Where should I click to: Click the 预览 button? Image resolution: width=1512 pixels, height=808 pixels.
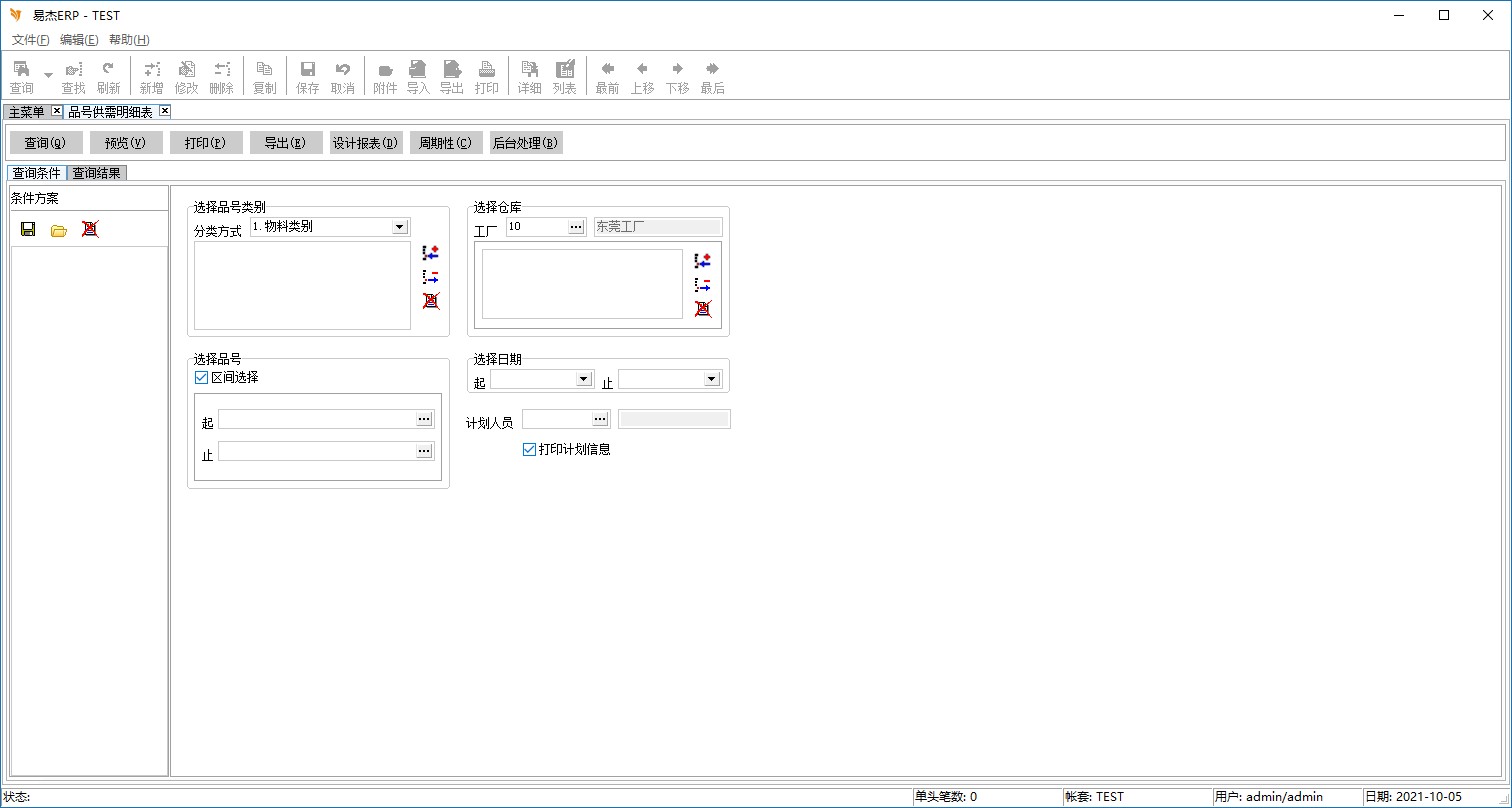pos(126,143)
